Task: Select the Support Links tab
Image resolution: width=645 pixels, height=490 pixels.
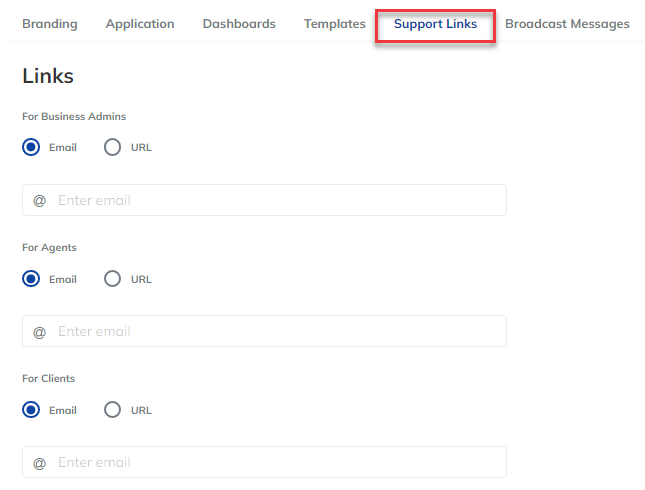Action: click(x=435, y=24)
